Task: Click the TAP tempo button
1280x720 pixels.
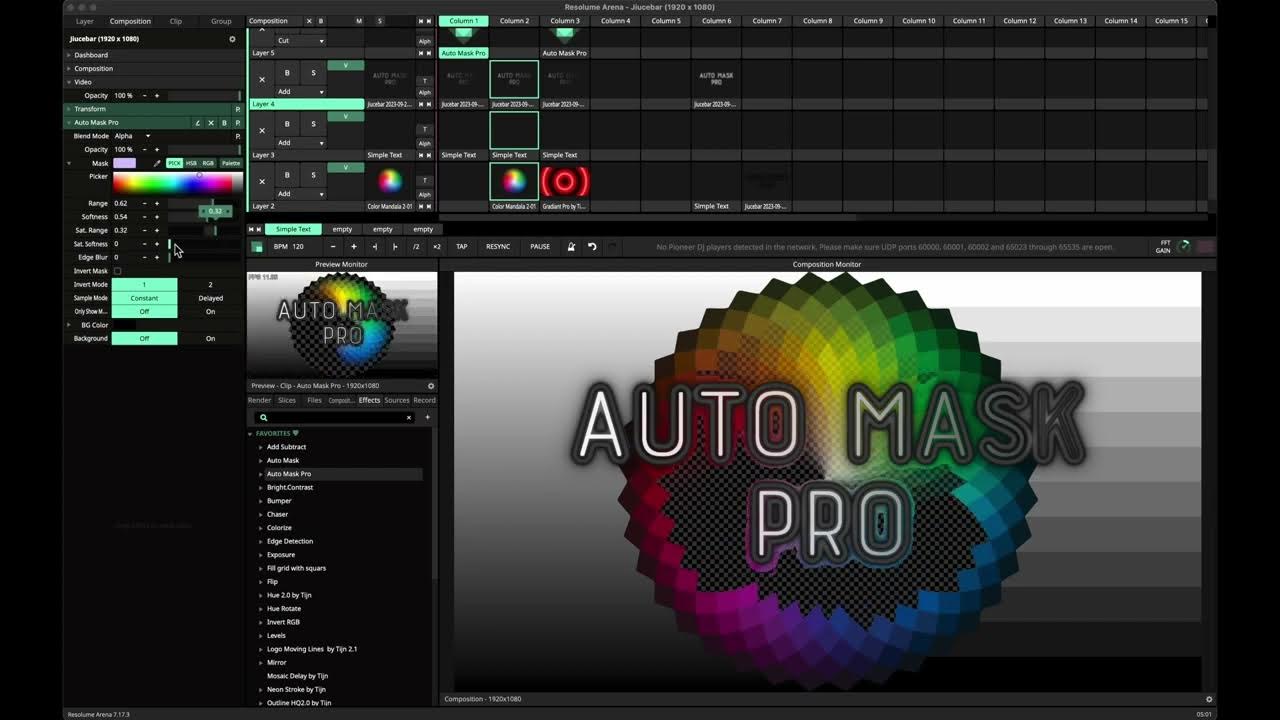Action: (x=461, y=246)
